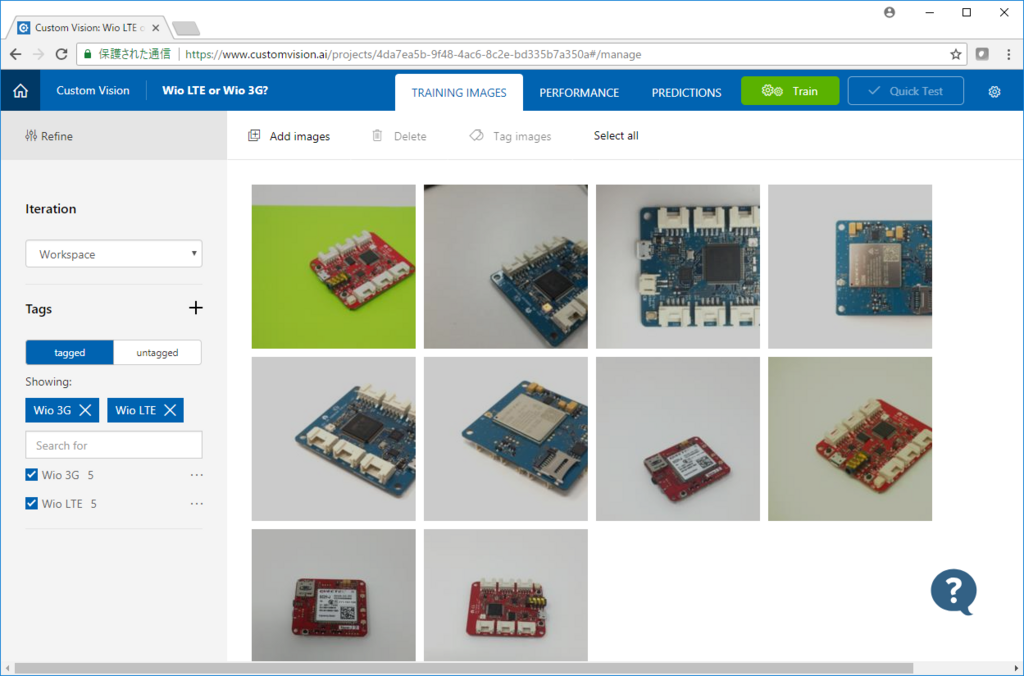Open a new browser tab

pos(186,28)
